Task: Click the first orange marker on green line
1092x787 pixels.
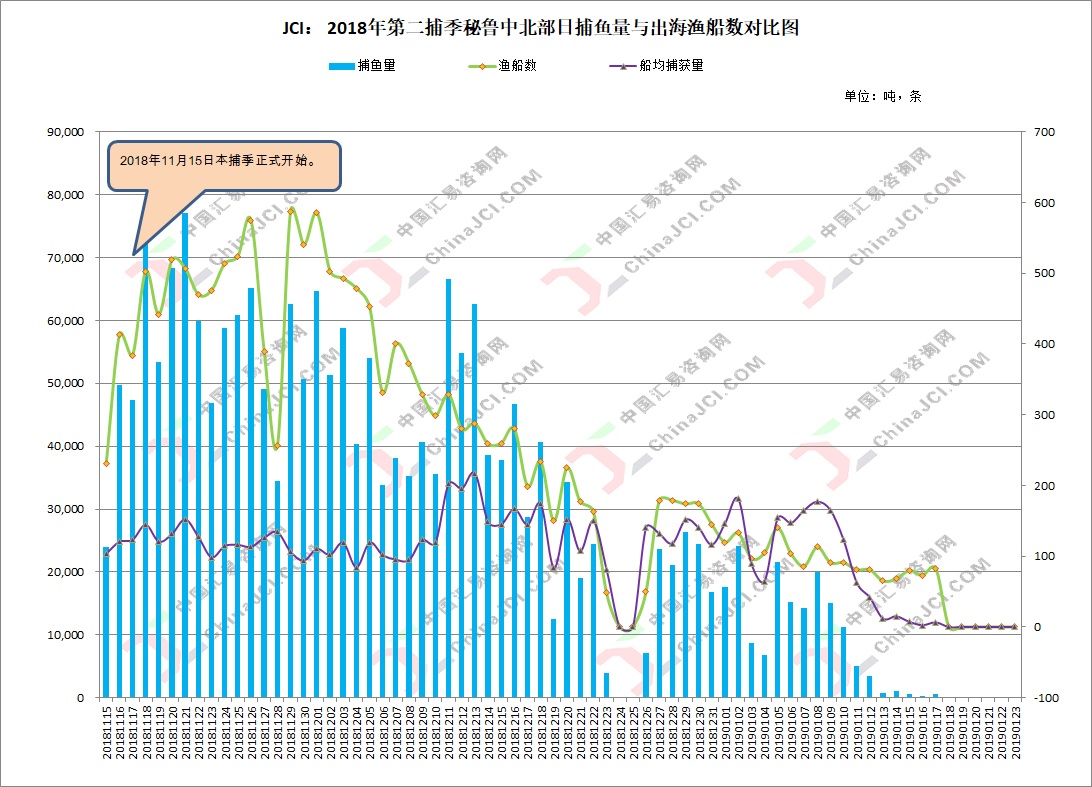Action: click(106, 463)
